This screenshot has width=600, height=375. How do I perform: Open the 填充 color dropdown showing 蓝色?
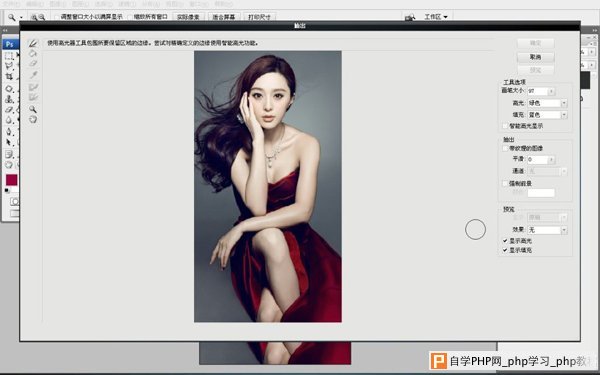[547, 114]
